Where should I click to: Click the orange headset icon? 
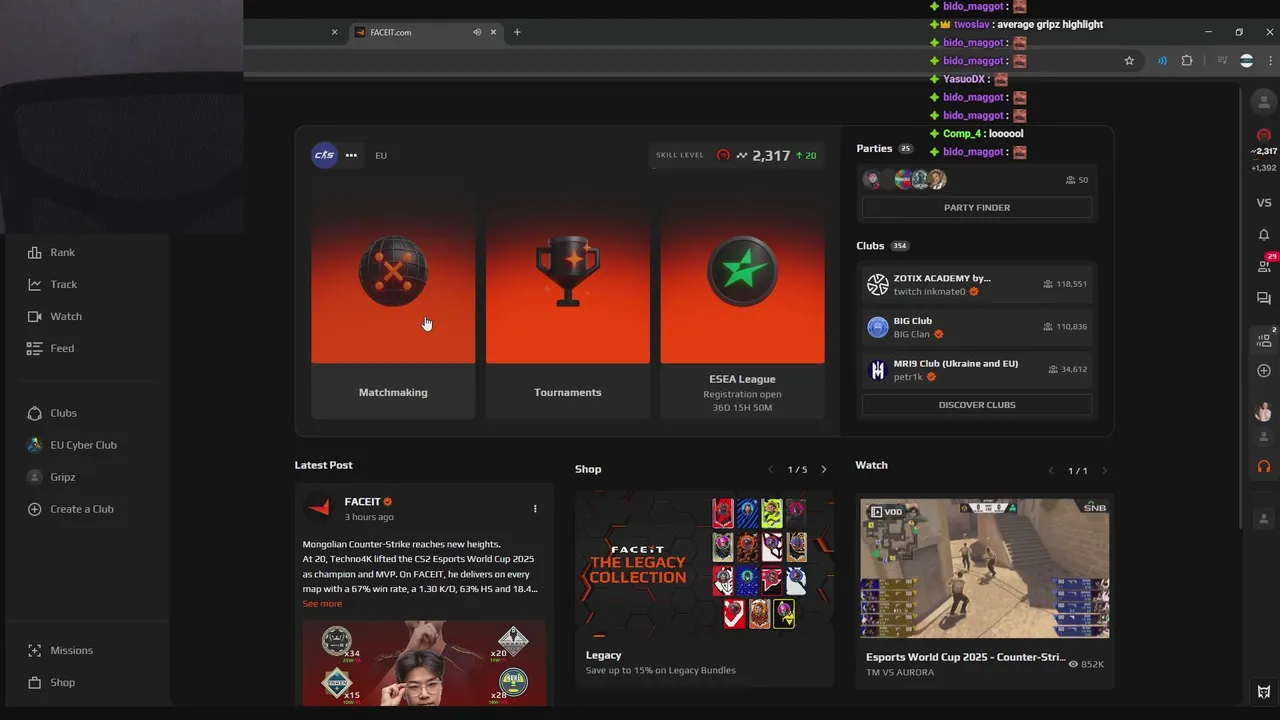tap(1264, 466)
